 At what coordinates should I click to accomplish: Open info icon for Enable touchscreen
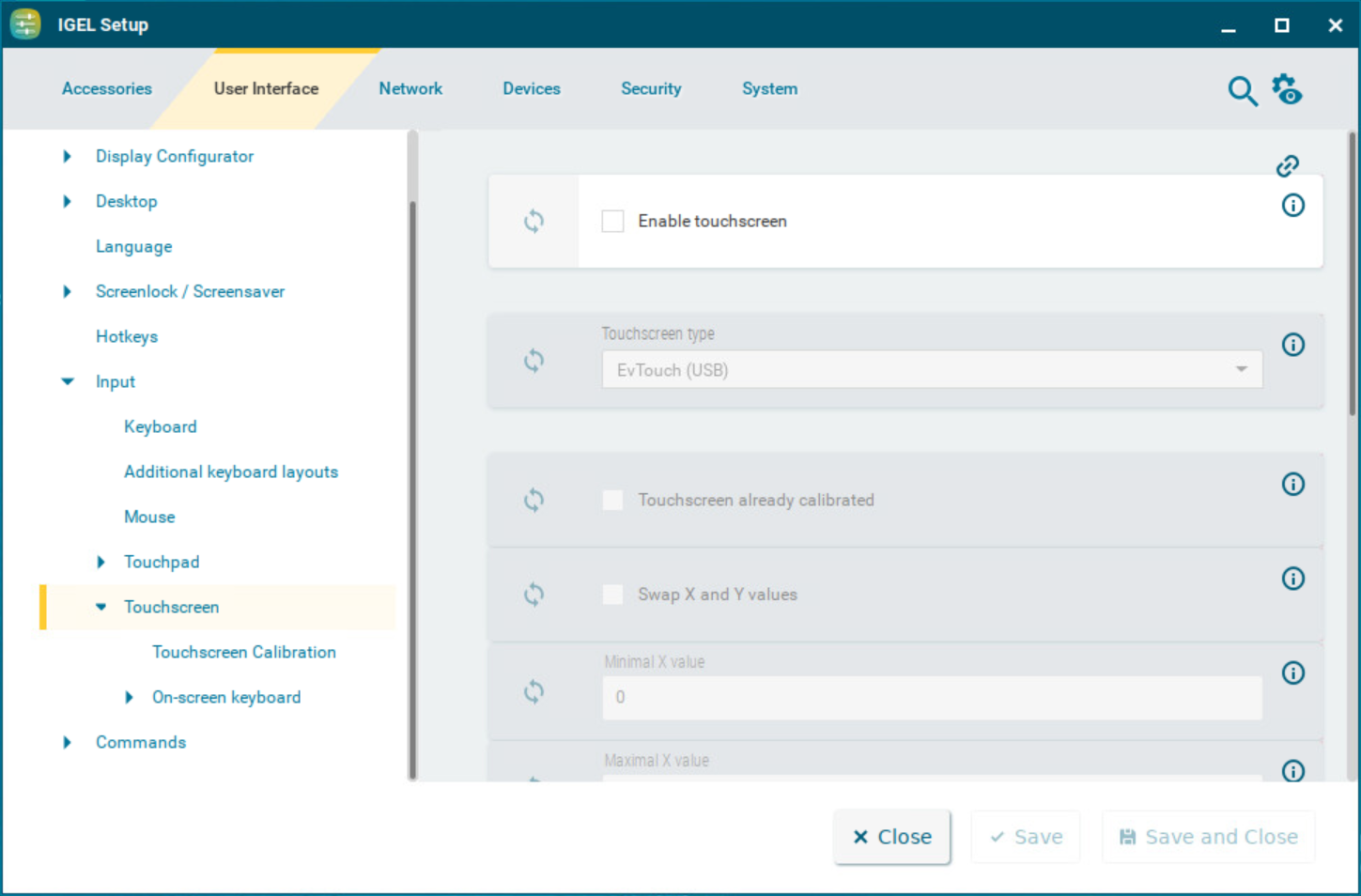click(x=1292, y=206)
